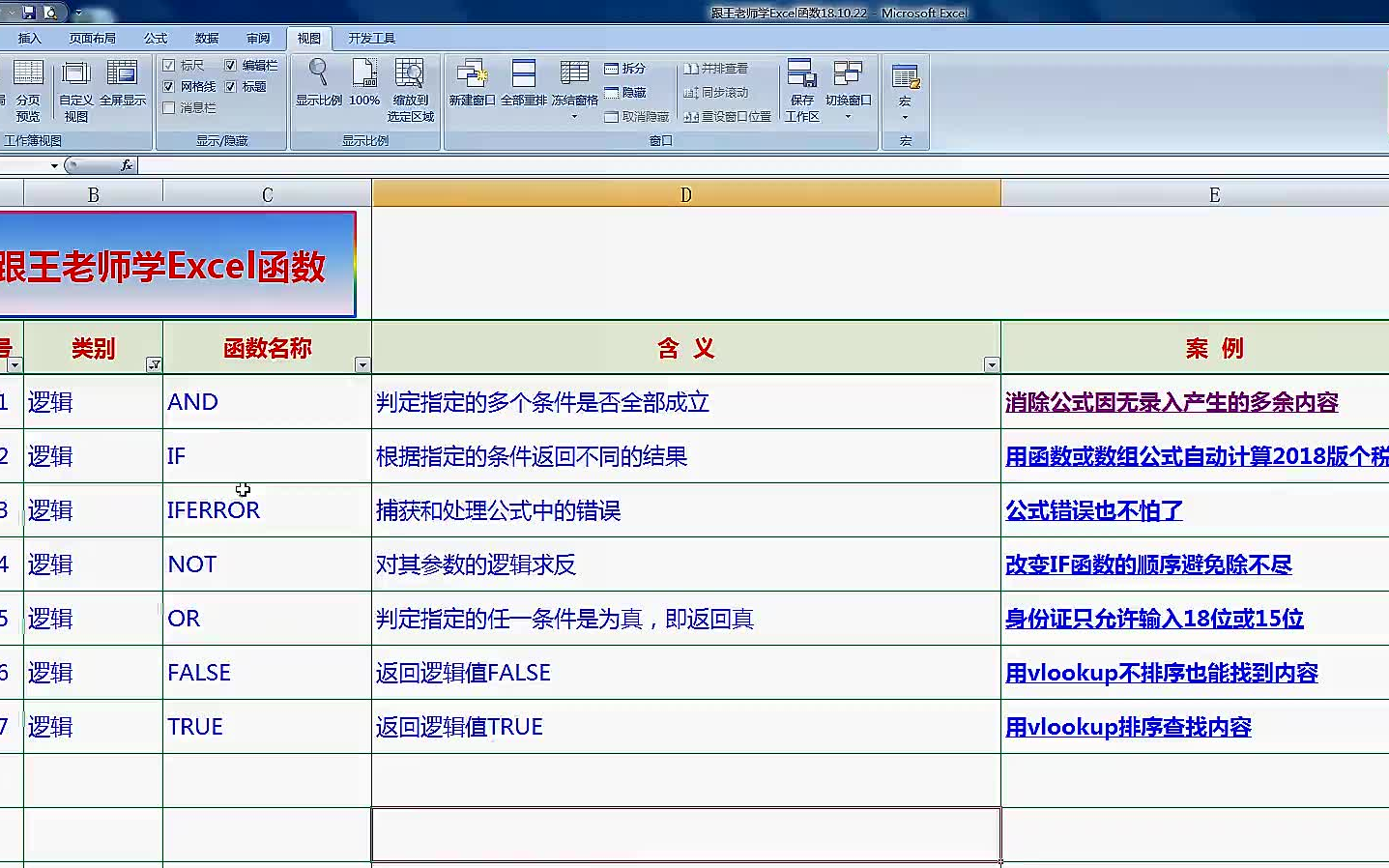Select column E header
The image size is (1389, 868).
1196,194
